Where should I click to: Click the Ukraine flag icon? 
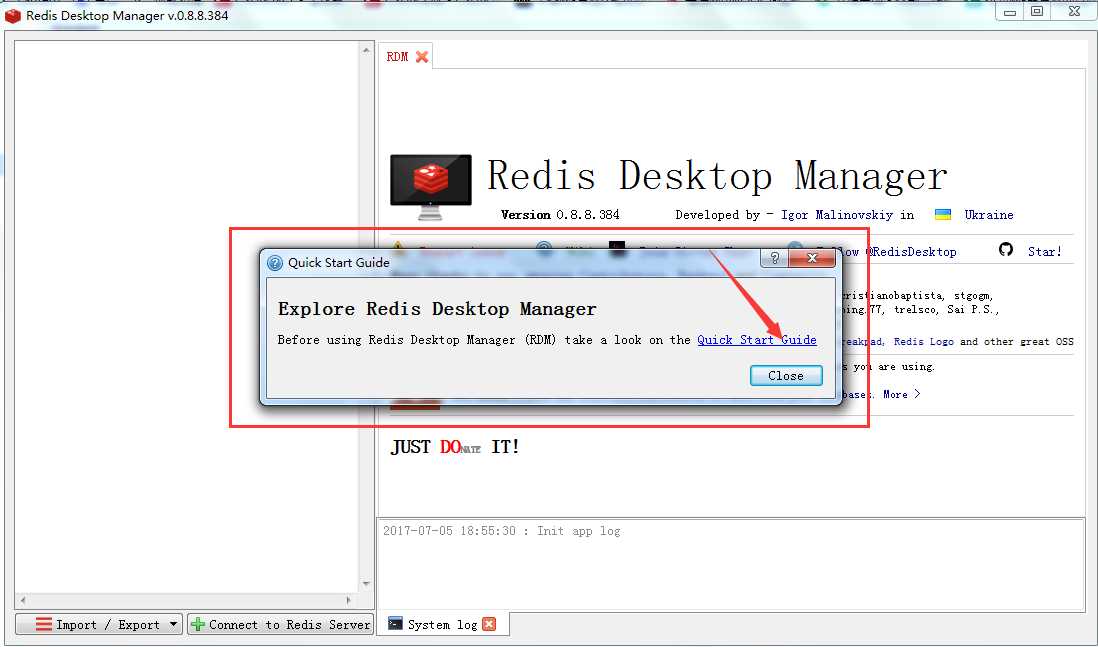tap(943, 215)
